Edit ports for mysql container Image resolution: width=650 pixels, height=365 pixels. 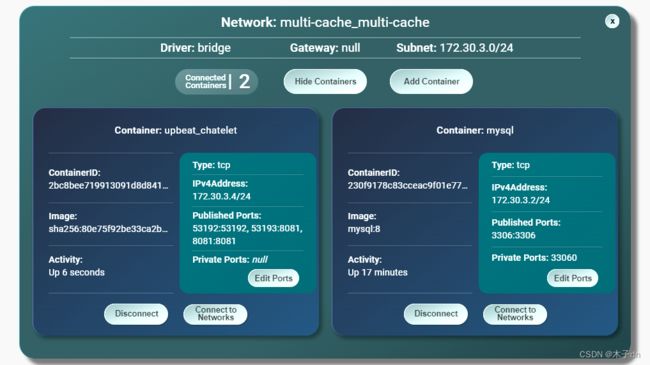572,278
